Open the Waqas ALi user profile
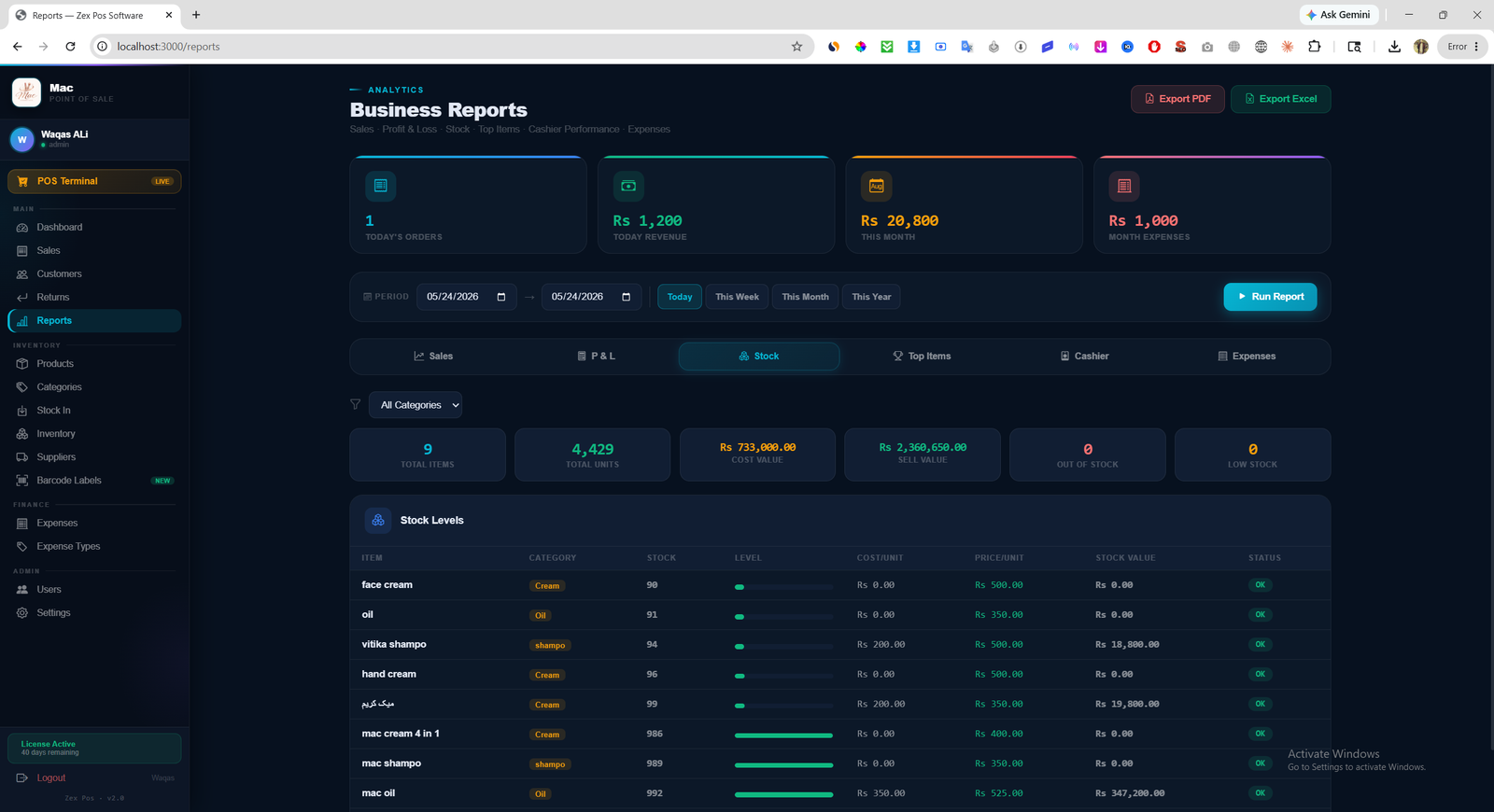 pos(94,139)
